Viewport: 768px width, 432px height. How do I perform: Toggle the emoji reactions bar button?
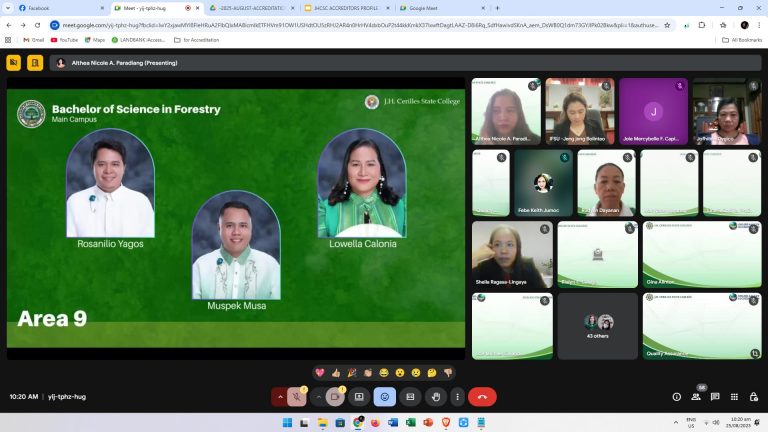point(384,397)
